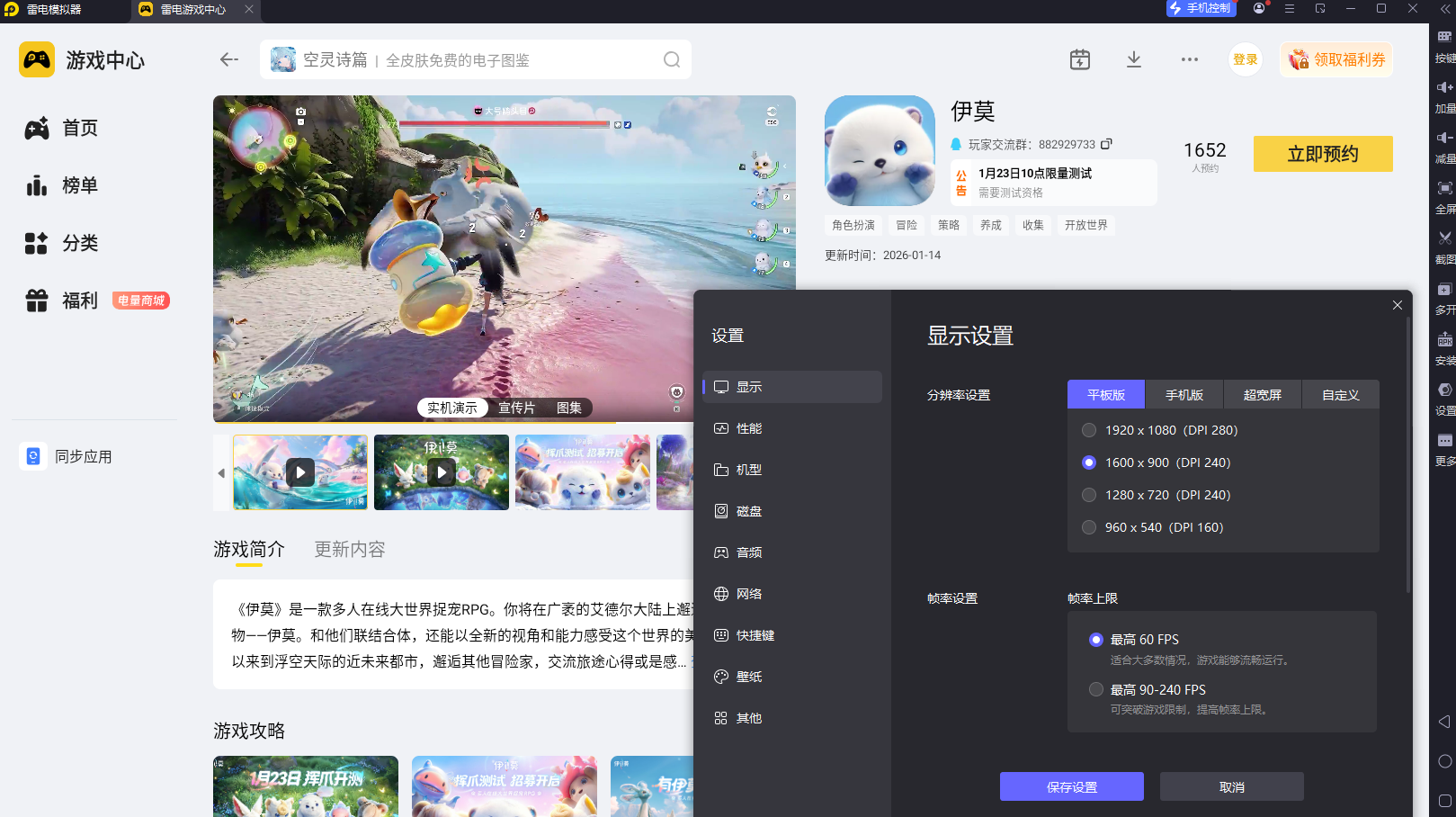Go back with the left arrow
1456x817 pixels.
click(x=229, y=59)
